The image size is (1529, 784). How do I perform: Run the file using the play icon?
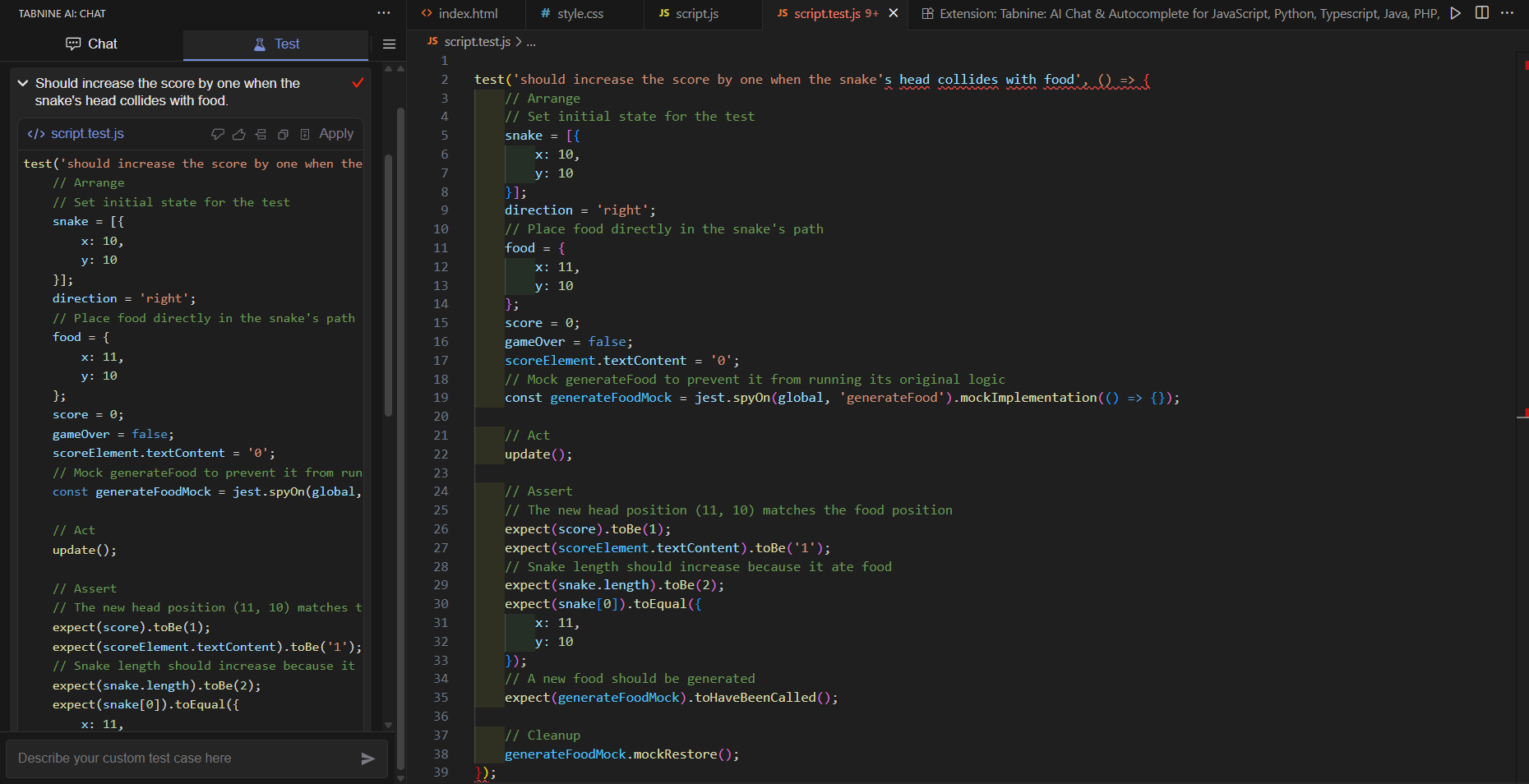point(1456,13)
